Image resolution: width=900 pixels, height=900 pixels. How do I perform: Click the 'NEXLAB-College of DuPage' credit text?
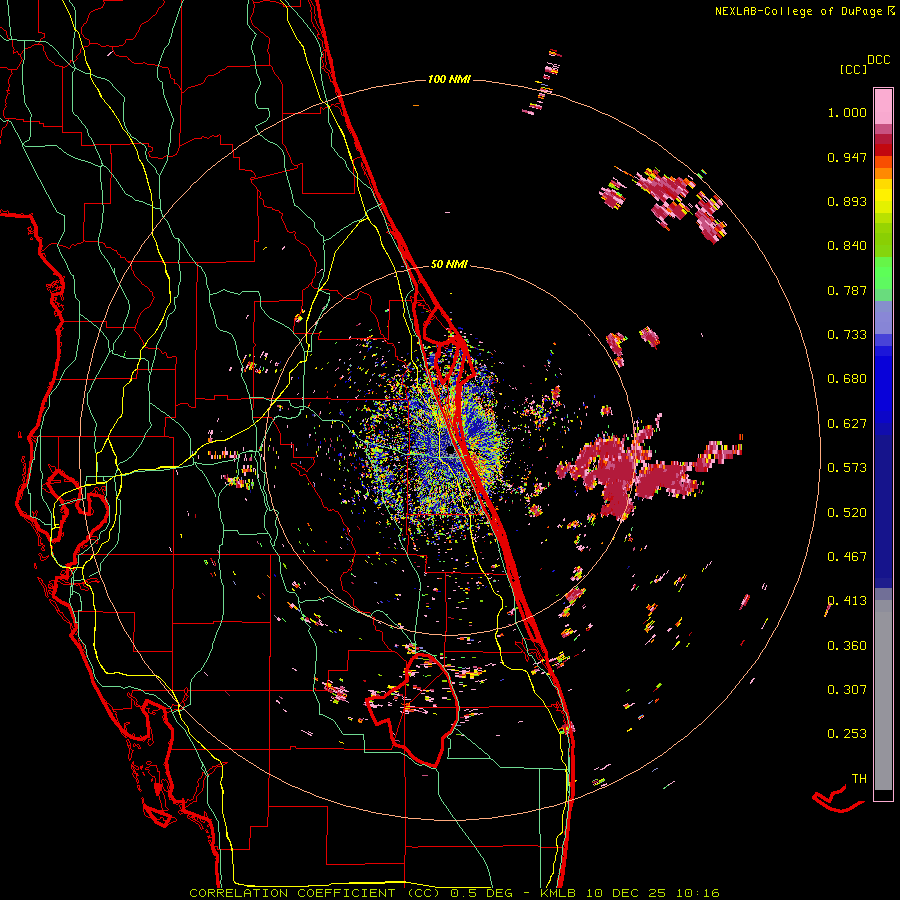798,11
